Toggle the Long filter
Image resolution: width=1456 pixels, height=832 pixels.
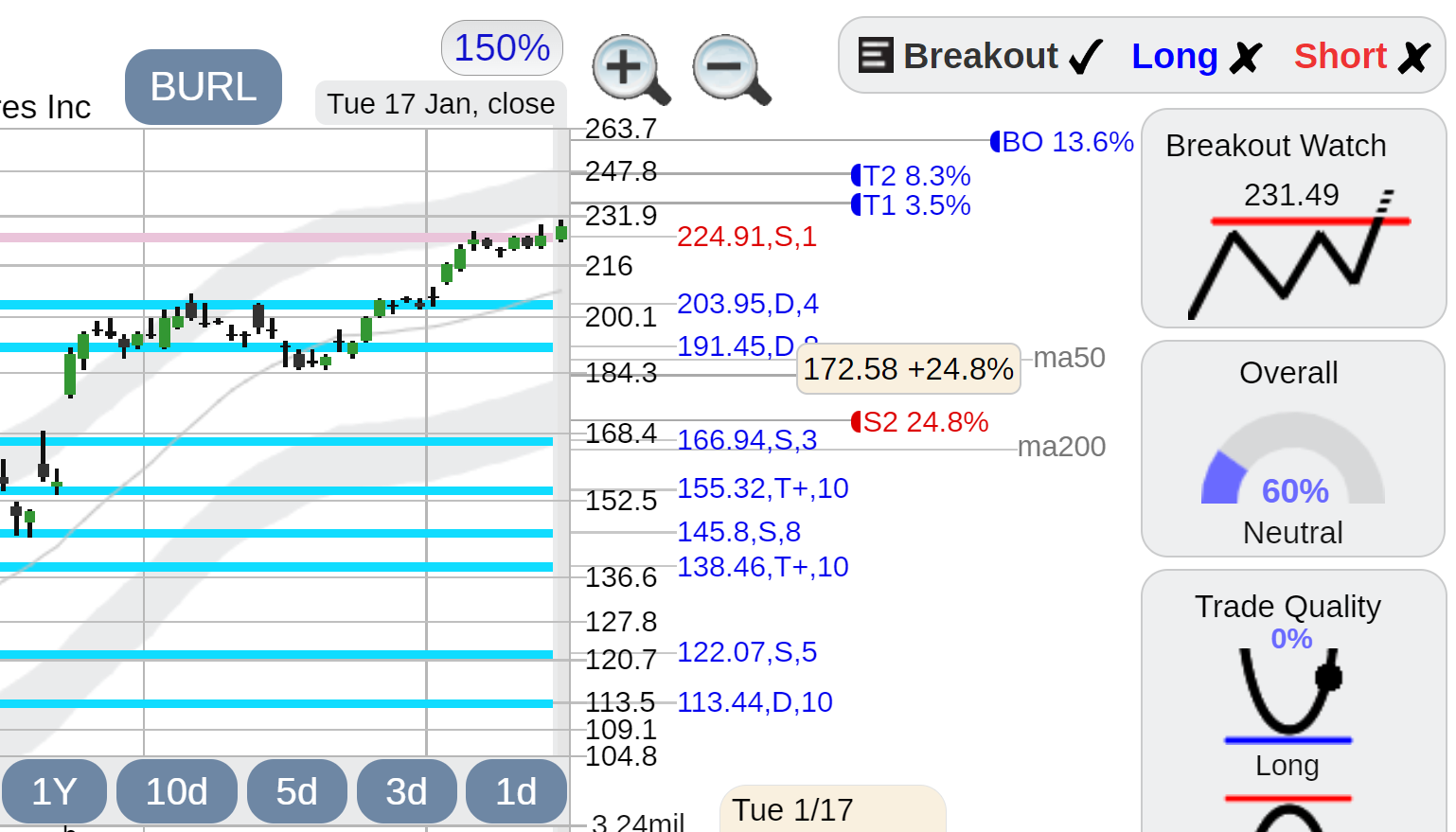point(1197,57)
